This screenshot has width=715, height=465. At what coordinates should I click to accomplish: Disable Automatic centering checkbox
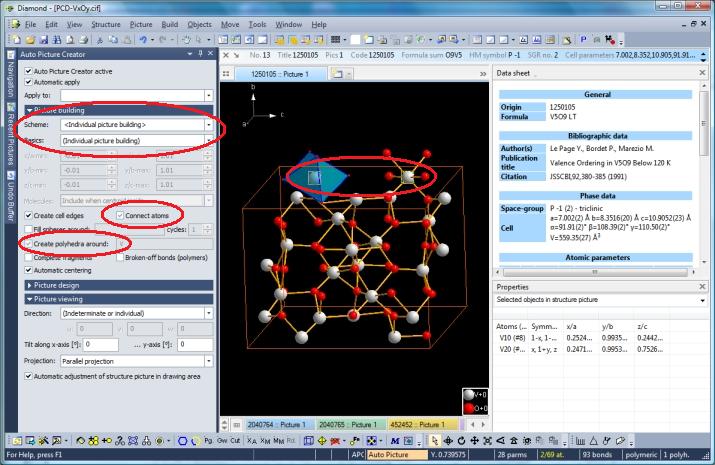pos(28,270)
